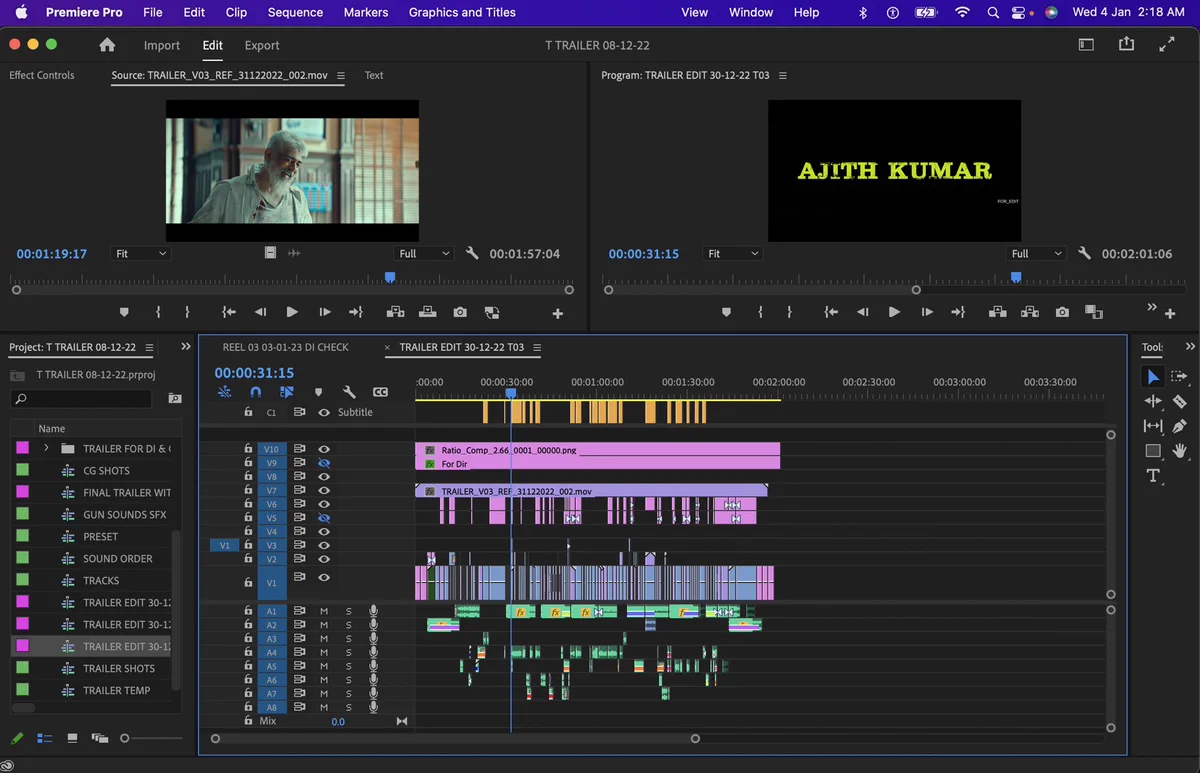Screen dimensions: 1200x773
Task: Go to In point in Program
Action: click(x=830, y=312)
